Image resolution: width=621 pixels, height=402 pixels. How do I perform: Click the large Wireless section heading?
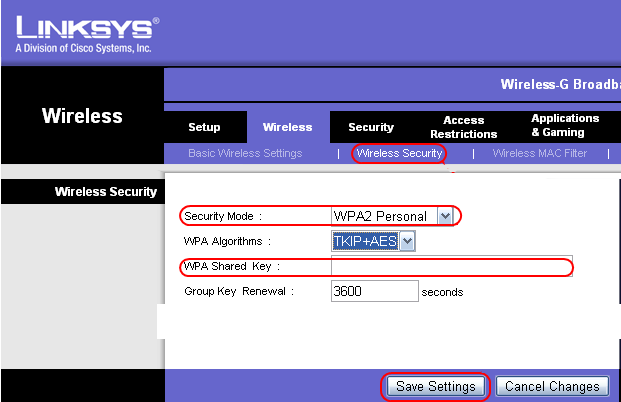tap(82, 116)
